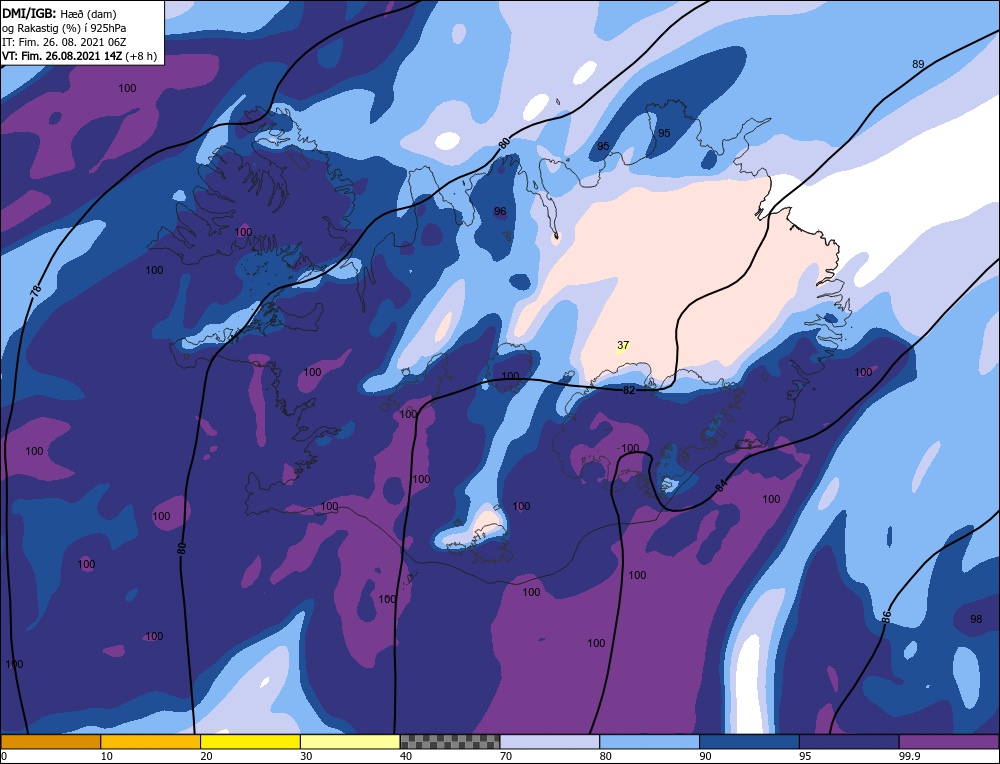Select the 89 contour line label

918,64
